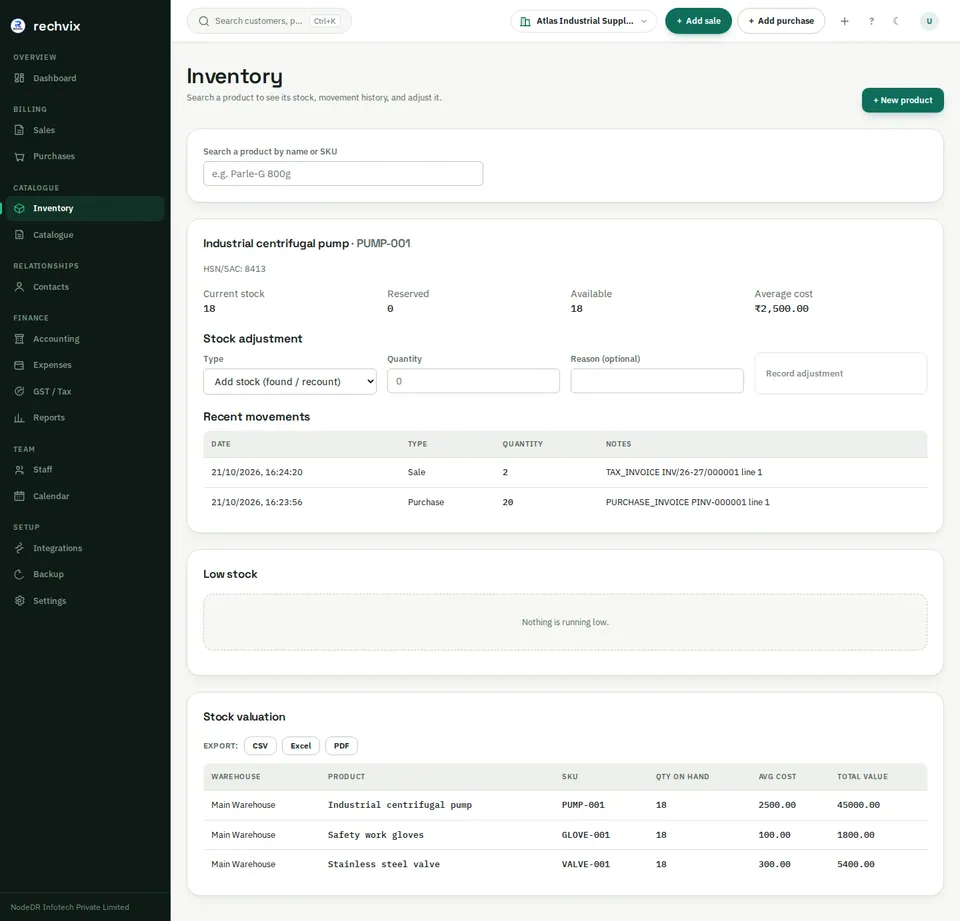Viewport: 960px width, 921px height.
Task: Open the user avatar 'U' menu
Action: click(x=929, y=21)
